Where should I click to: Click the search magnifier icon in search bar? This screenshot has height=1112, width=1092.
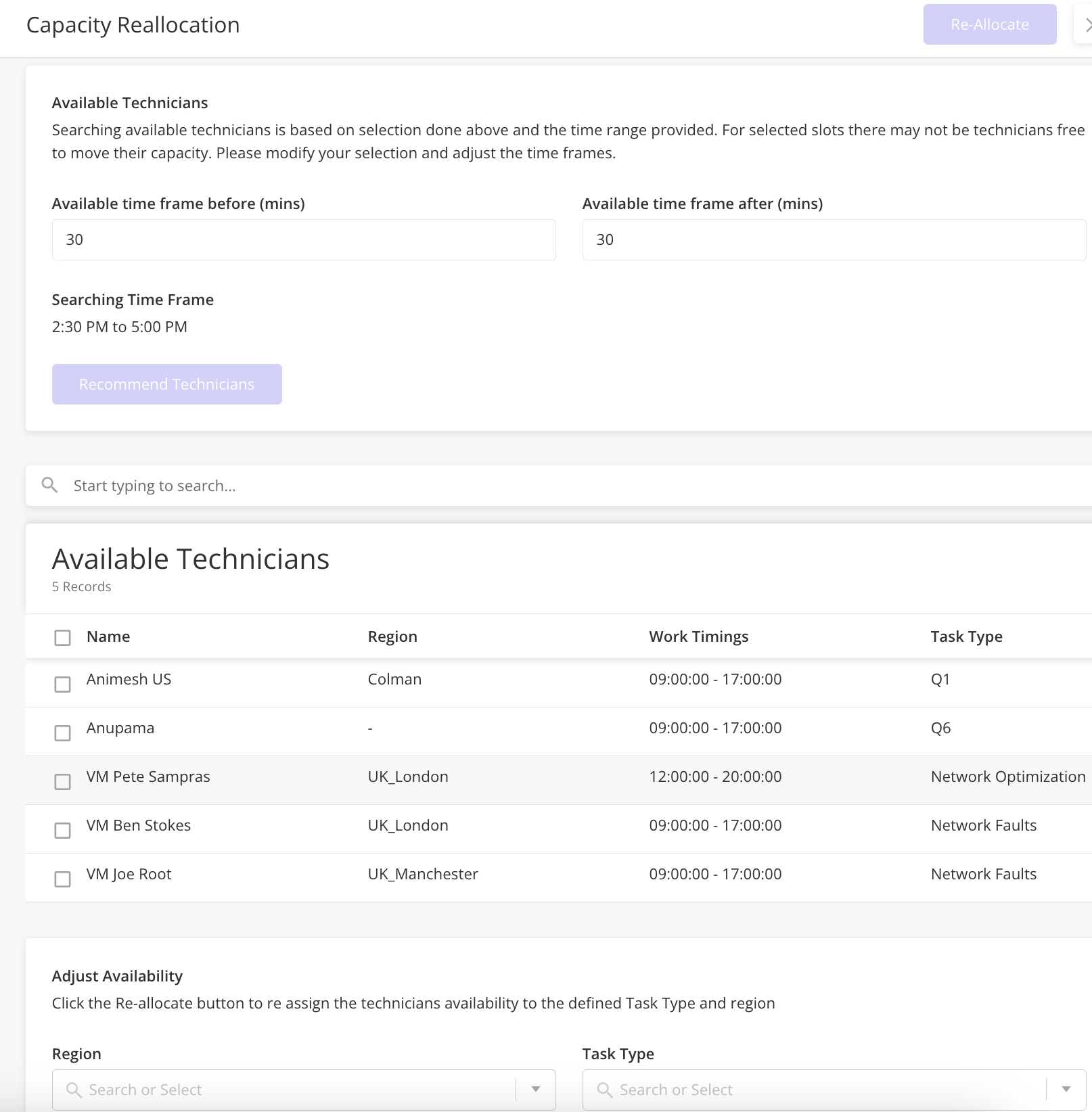(49, 485)
